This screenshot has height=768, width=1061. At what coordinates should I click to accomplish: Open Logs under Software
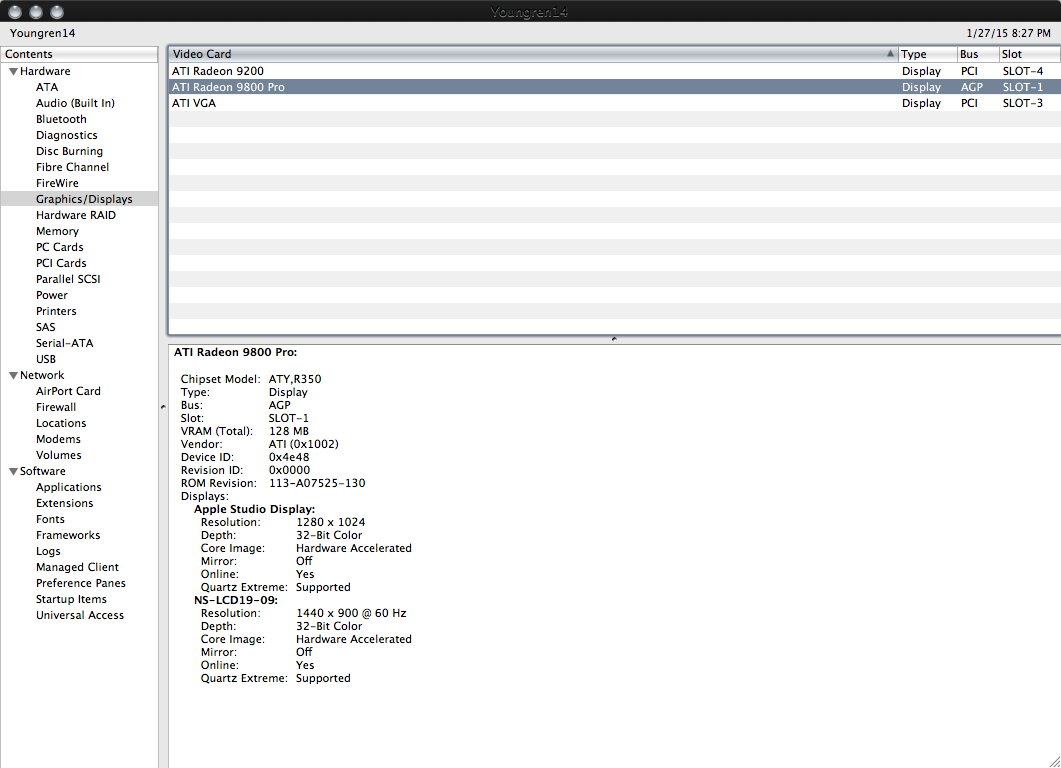coord(48,551)
